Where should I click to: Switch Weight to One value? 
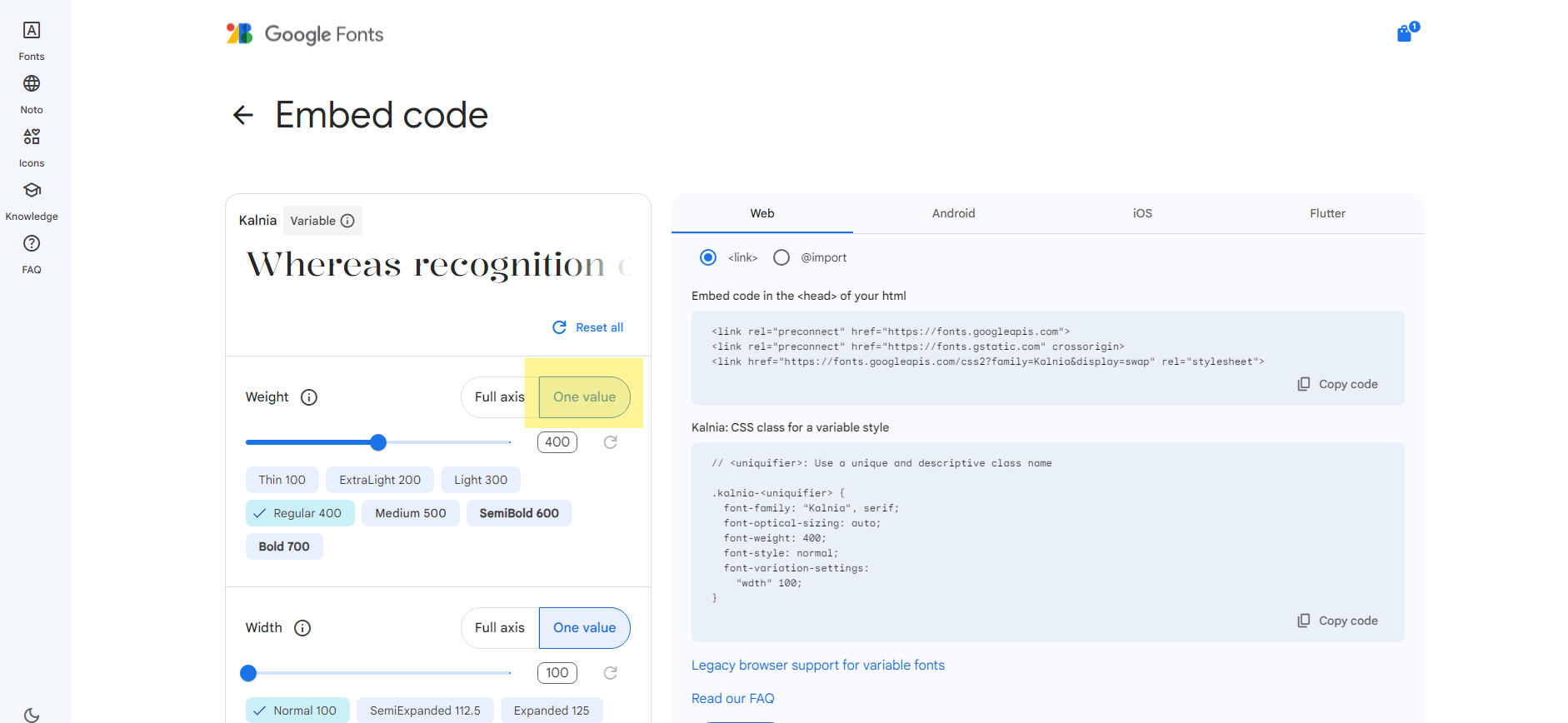585,397
